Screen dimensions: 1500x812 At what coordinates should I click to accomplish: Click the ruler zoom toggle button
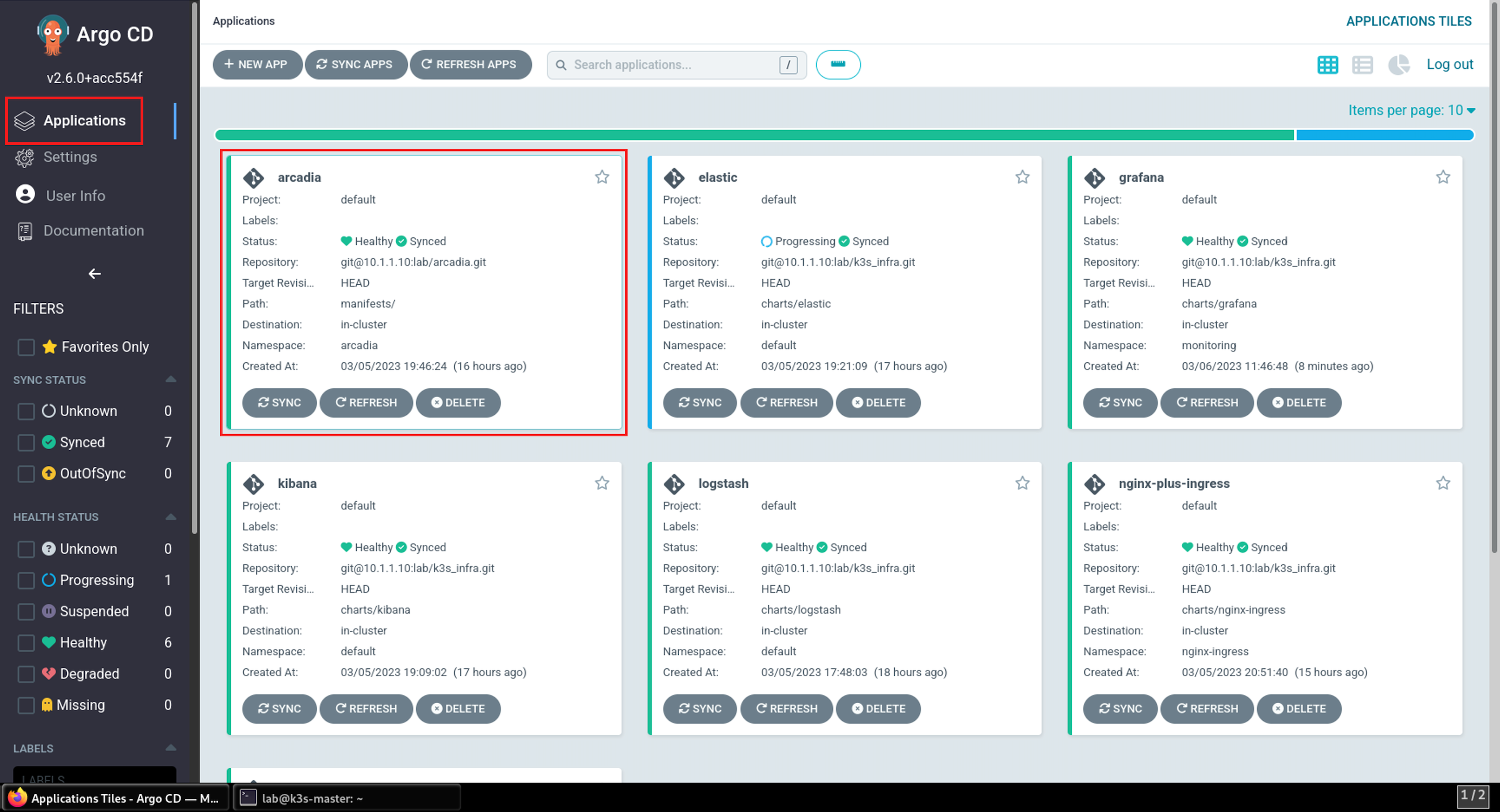point(838,64)
